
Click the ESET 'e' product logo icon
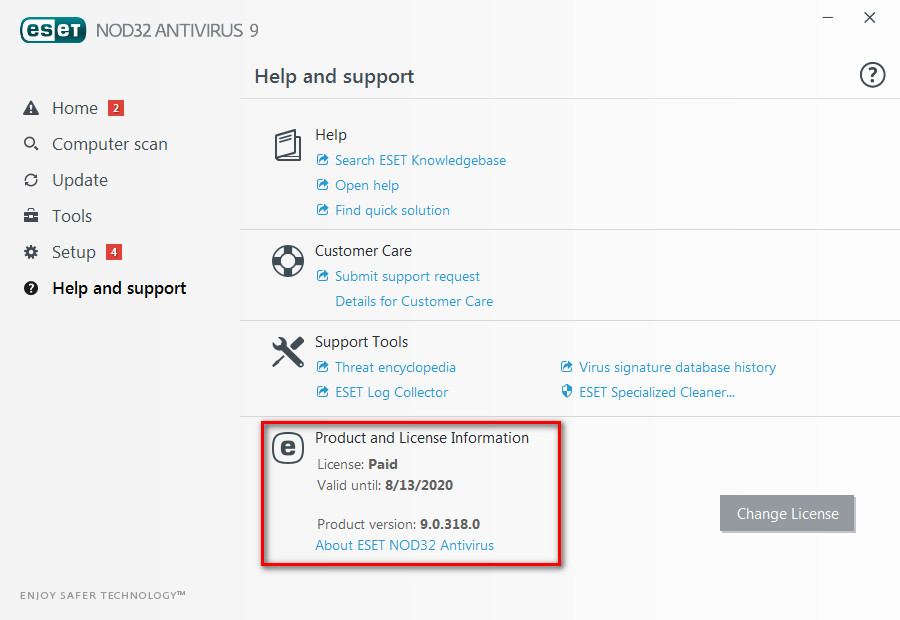click(288, 447)
